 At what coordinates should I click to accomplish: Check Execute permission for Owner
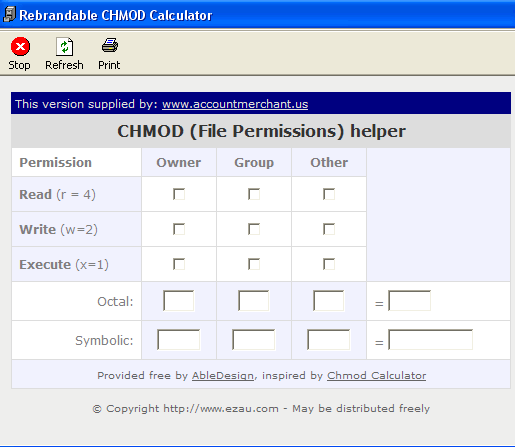click(x=179, y=264)
